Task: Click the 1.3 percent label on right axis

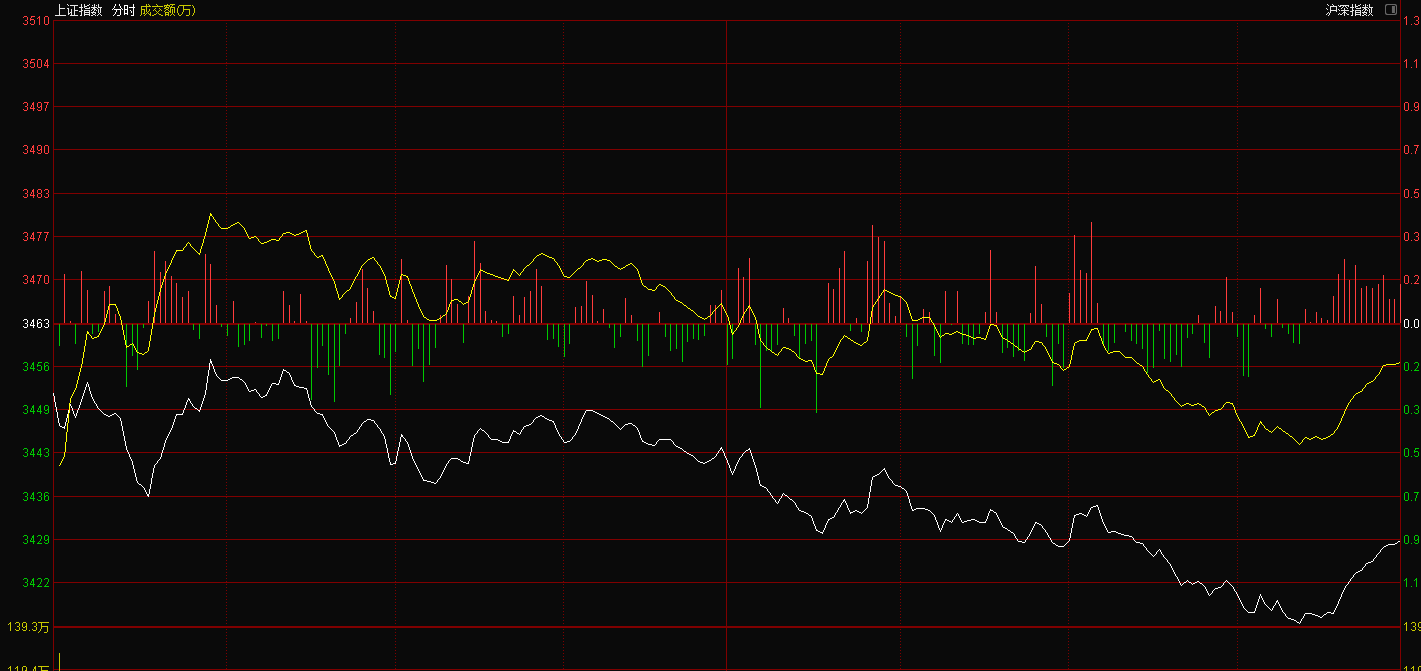Action: [x=1411, y=21]
